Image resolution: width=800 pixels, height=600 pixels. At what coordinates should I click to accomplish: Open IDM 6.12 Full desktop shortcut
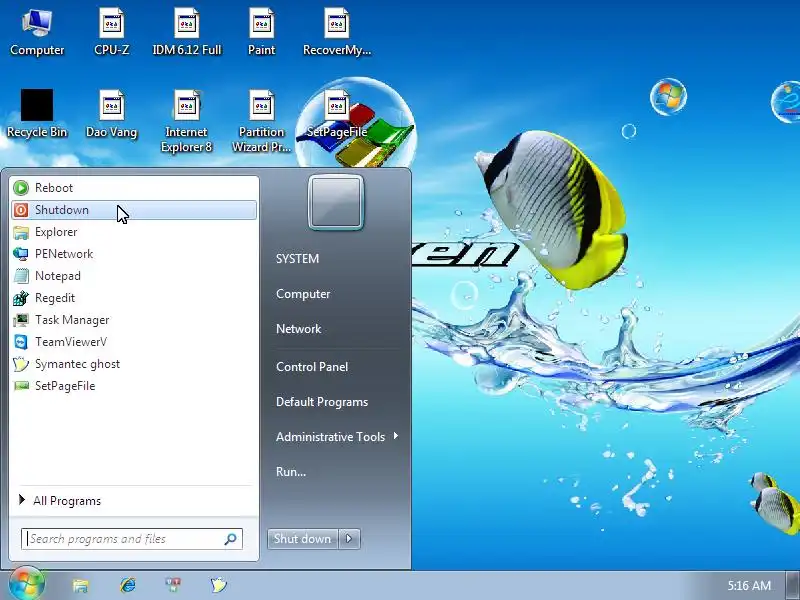tap(187, 32)
